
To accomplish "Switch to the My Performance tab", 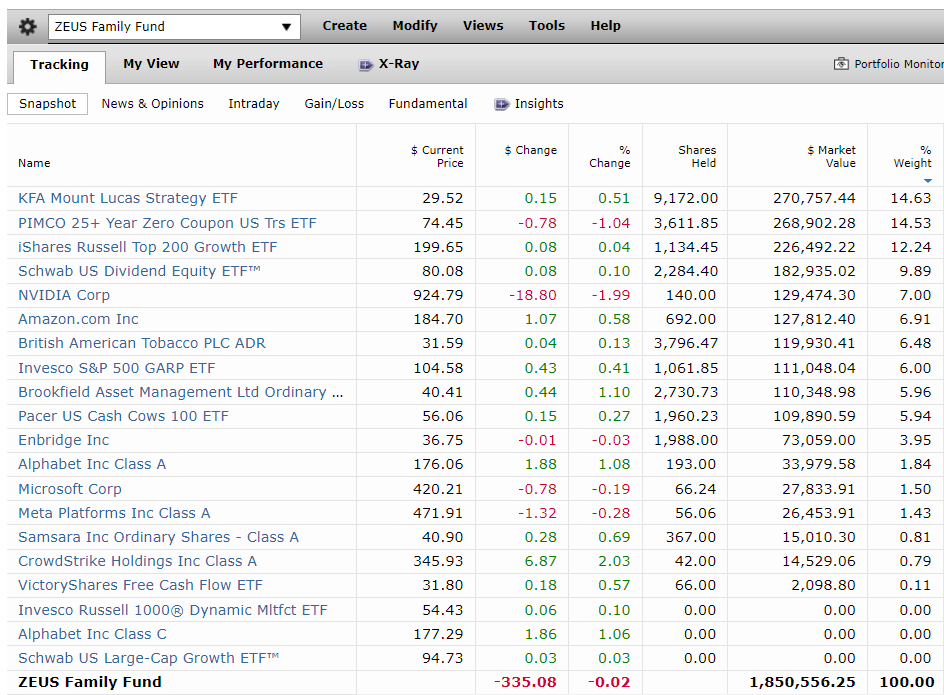I will (x=267, y=63).
